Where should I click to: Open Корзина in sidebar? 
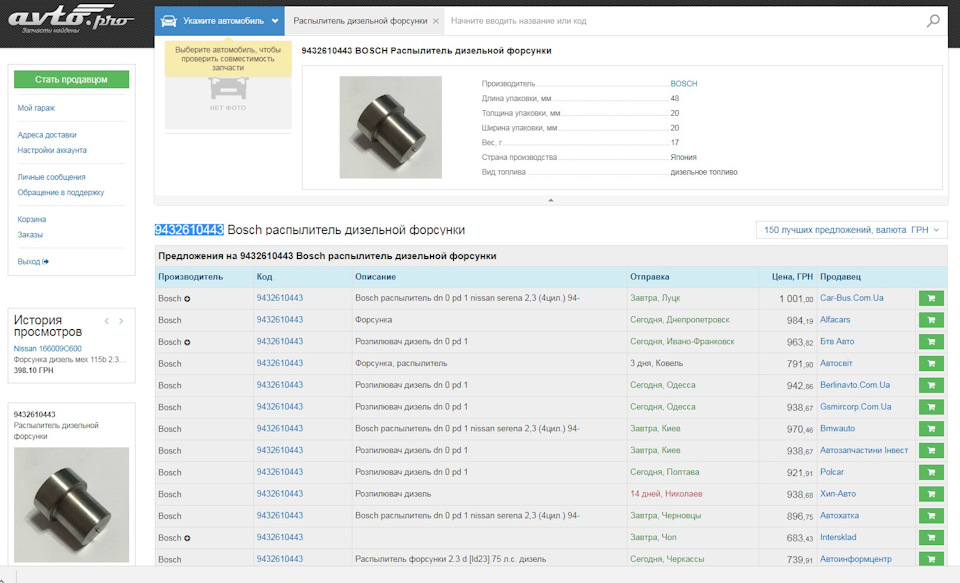[32, 219]
